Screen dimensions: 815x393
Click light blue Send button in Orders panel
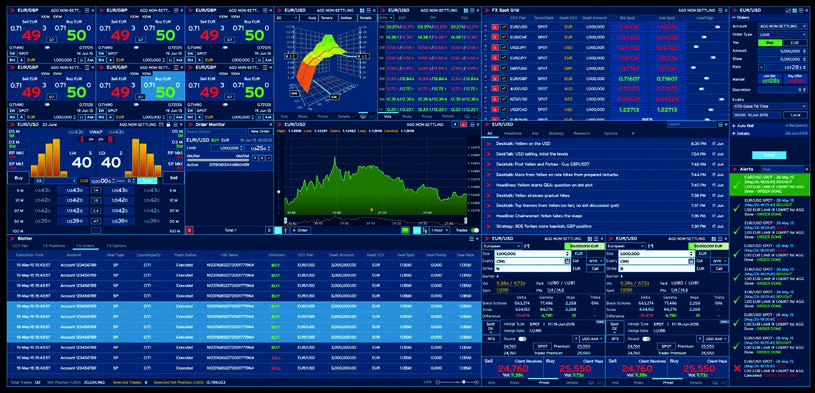point(769,155)
